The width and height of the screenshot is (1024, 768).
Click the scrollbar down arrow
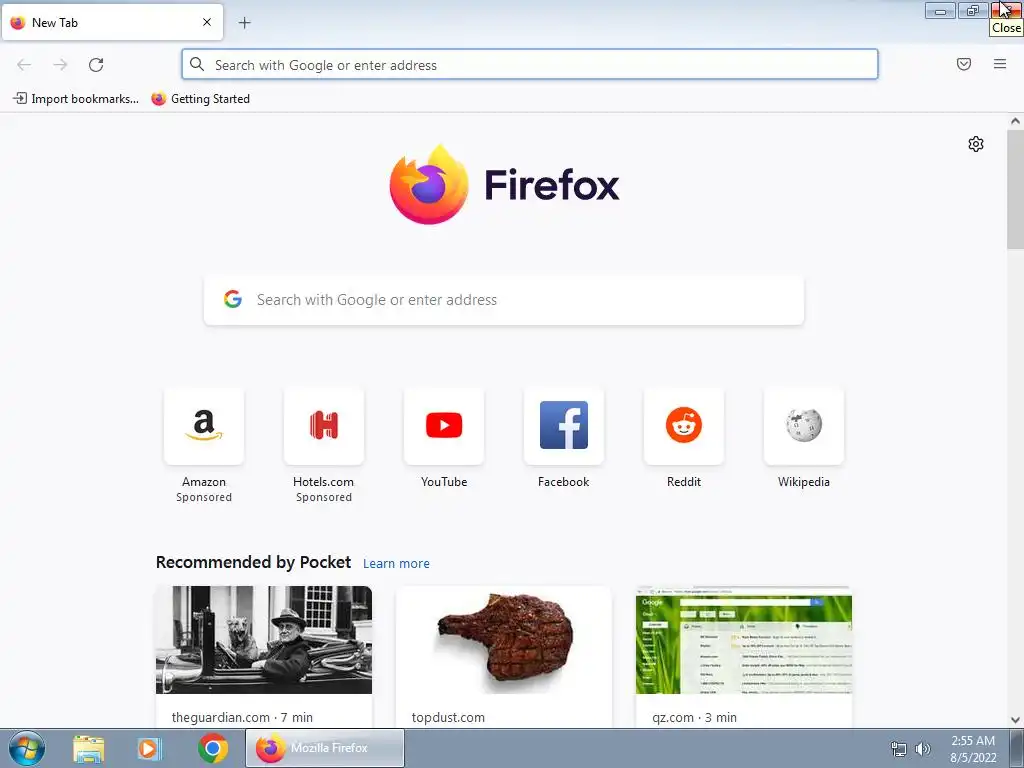coord(1015,720)
